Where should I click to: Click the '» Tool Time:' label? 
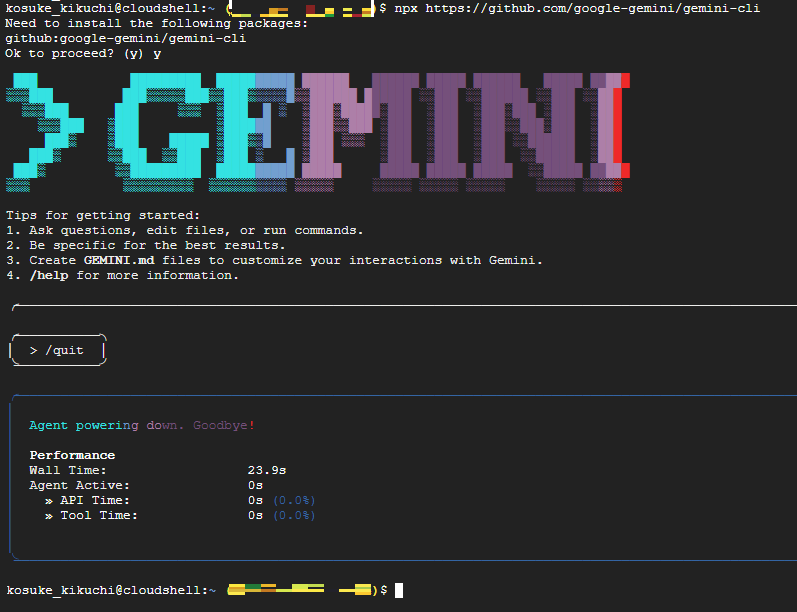click(x=91, y=515)
